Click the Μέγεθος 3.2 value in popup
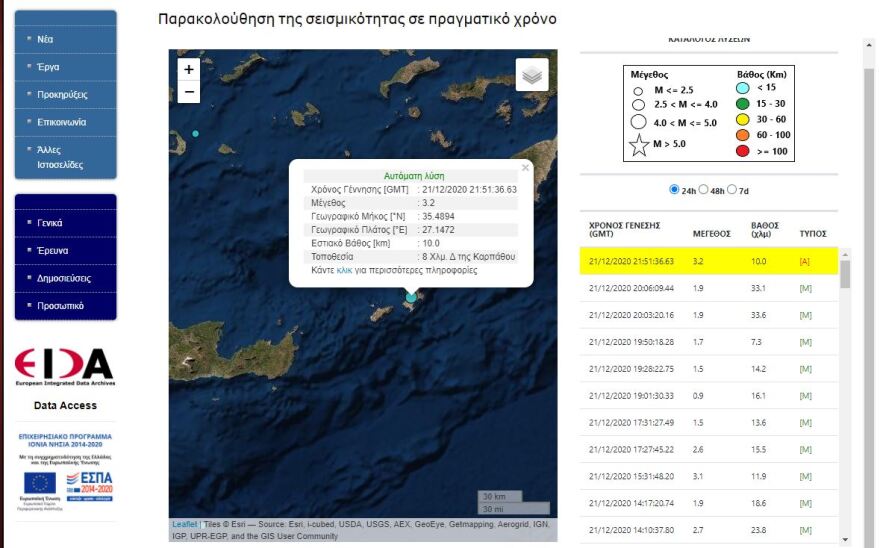880x548 pixels. point(428,203)
